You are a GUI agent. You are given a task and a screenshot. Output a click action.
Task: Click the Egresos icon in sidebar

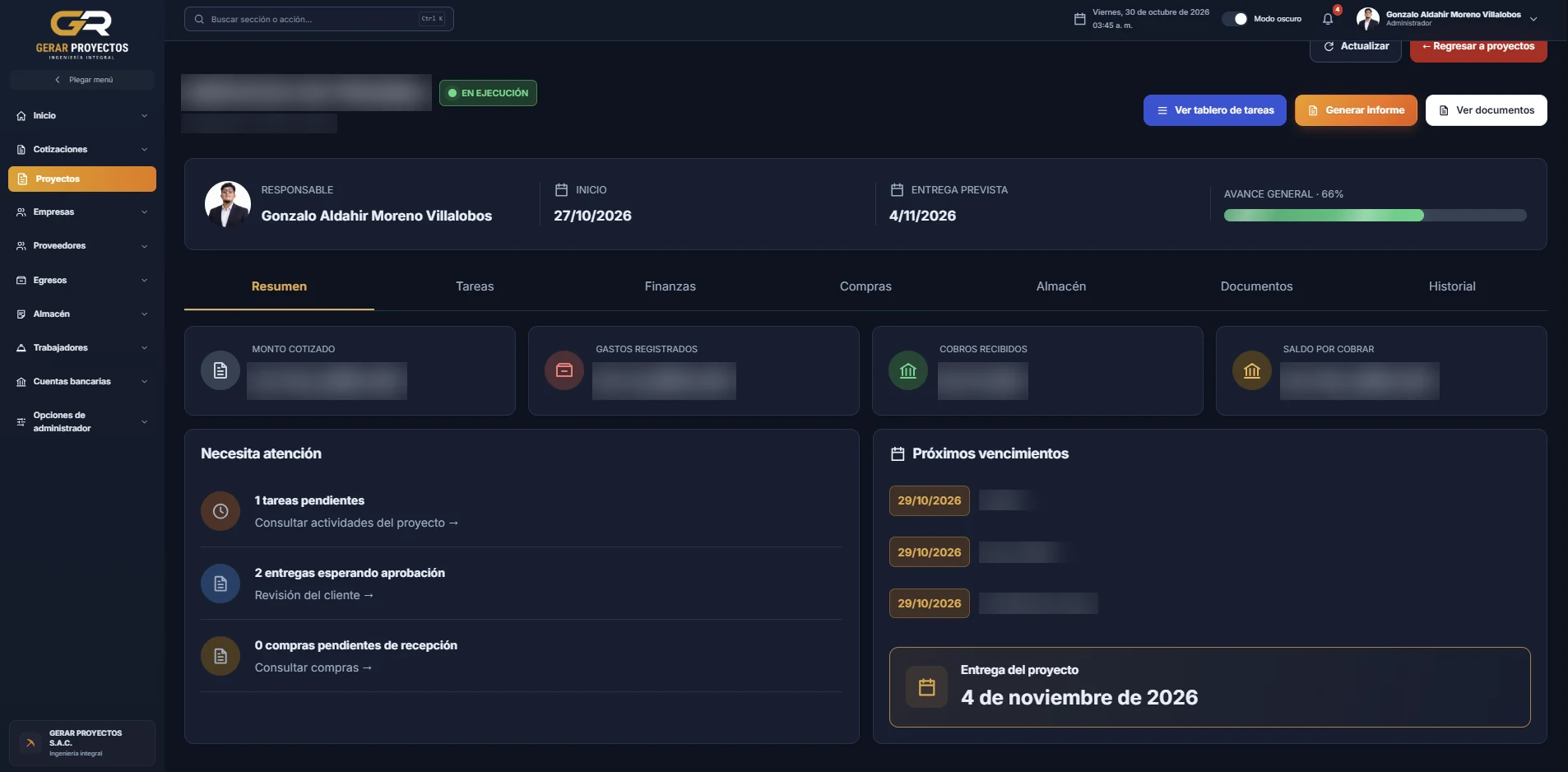(x=21, y=281)
